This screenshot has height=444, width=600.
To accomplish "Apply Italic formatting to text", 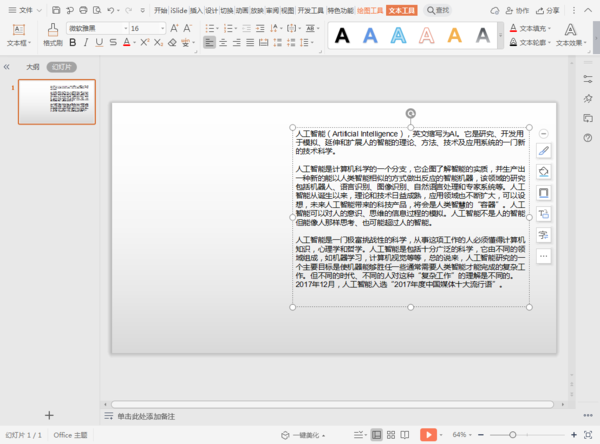I will point(86,43).
